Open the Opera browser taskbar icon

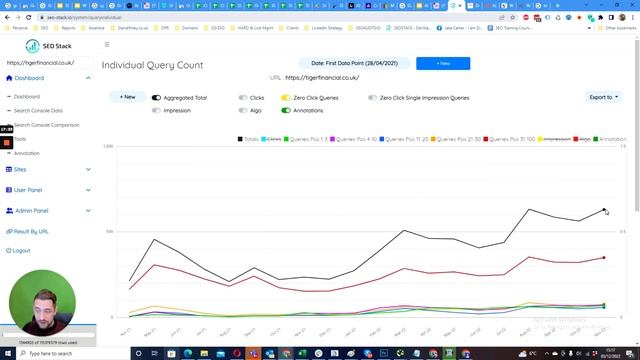[x=237, y=353]
